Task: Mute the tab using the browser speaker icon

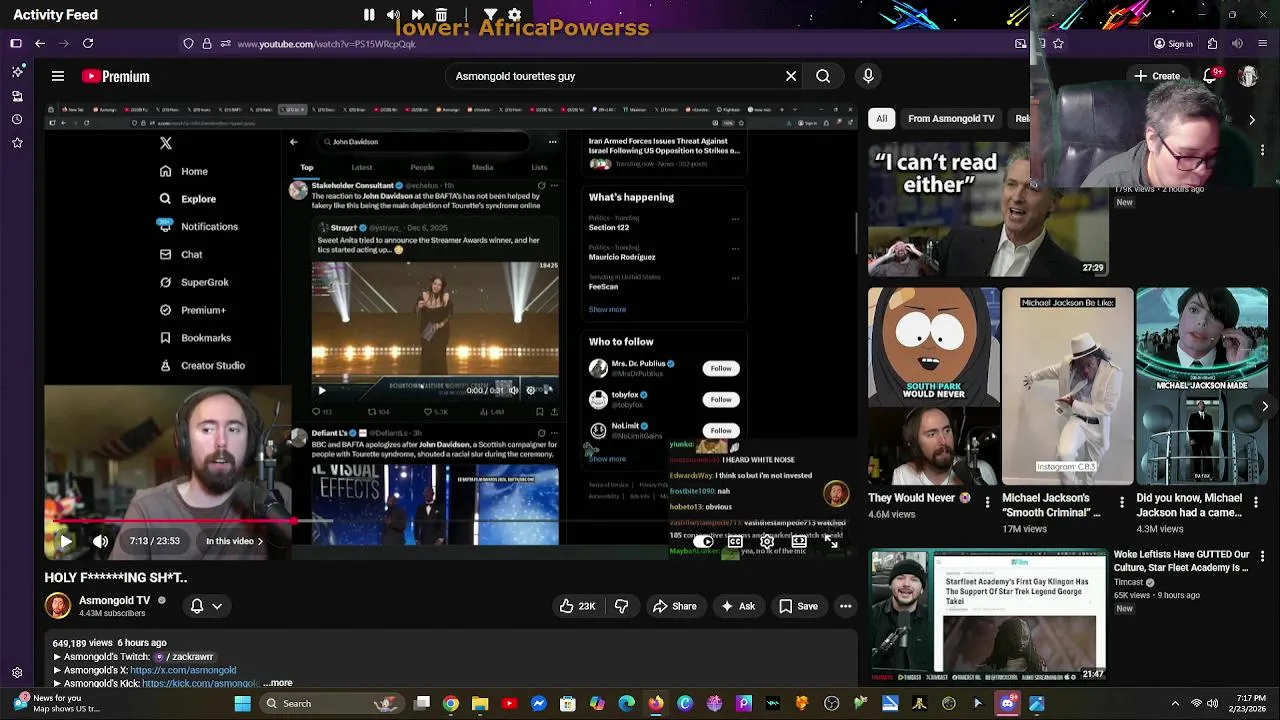Action: 1237,43
